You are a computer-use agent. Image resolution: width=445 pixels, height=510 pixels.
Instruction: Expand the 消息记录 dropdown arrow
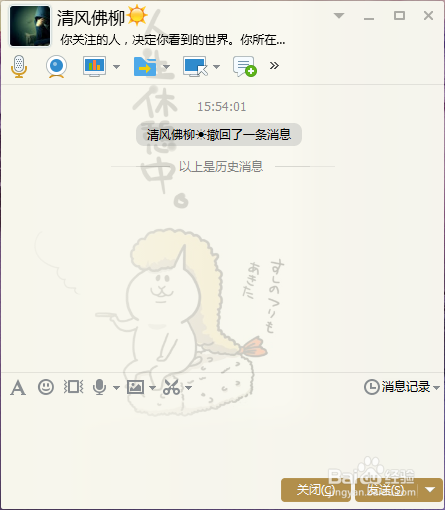436,388
